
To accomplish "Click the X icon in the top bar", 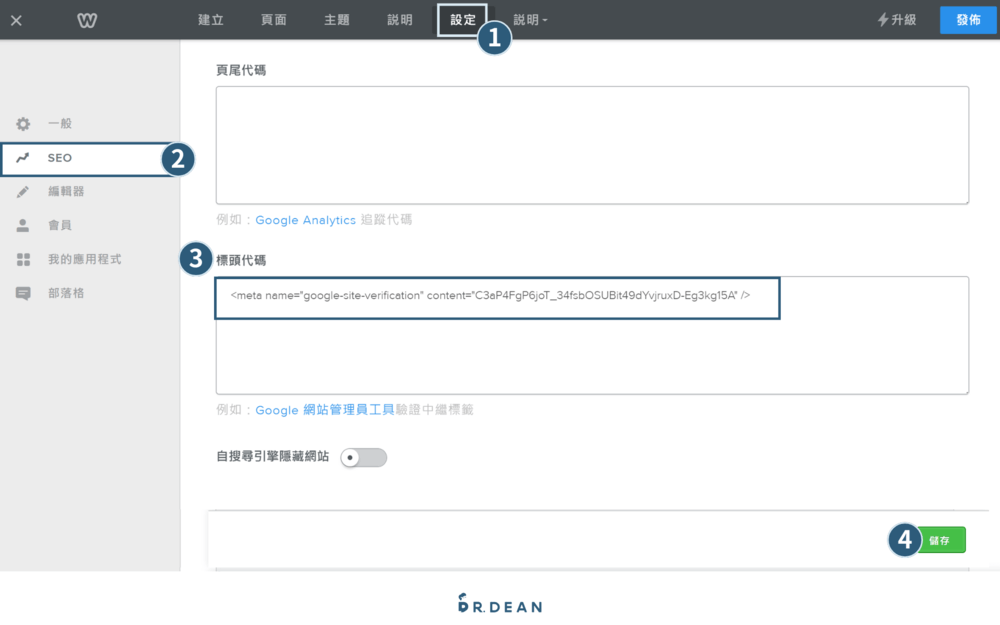I will pyautogui.click(x=16, y=19).
